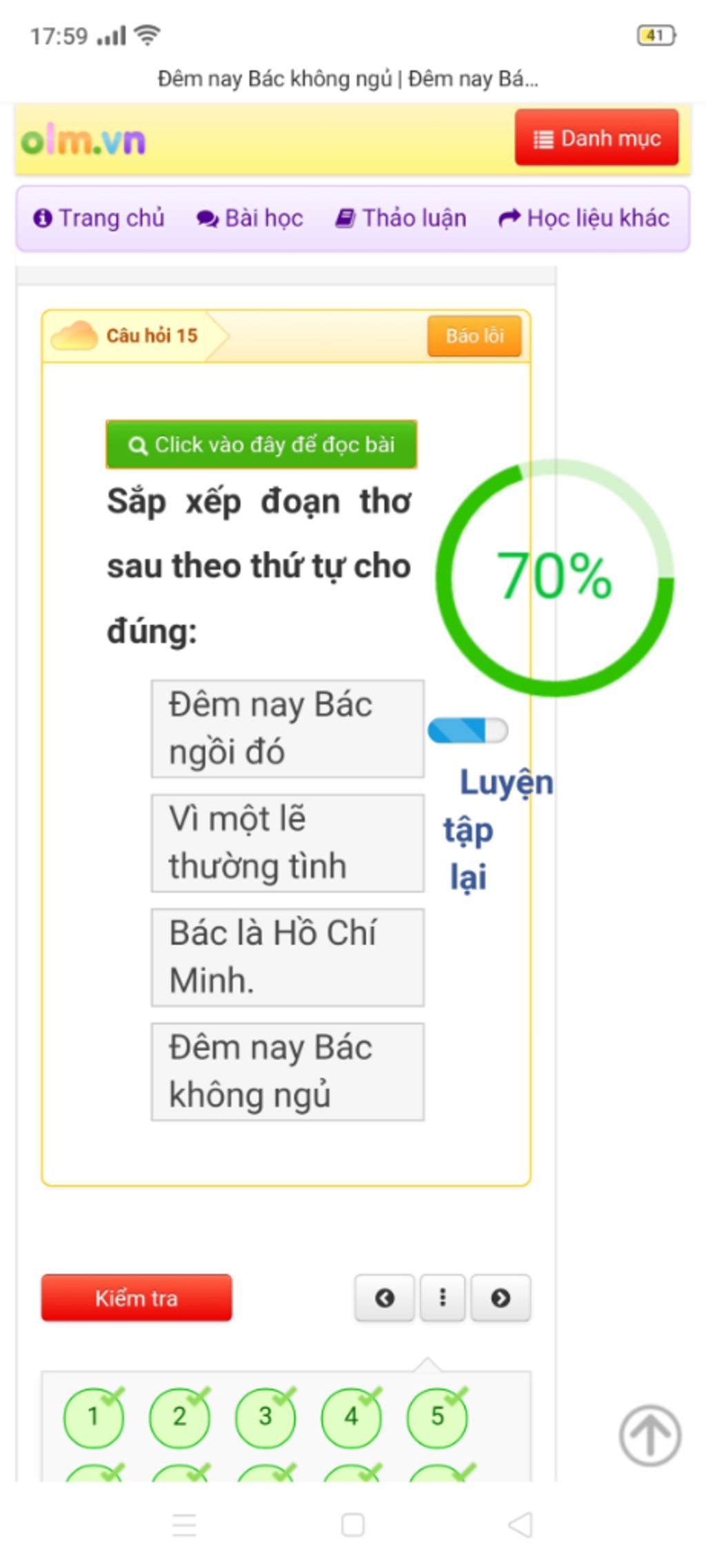
Task: Select 'Đêm nay Bác không ngủ' line
Action: click(288, 1072)
